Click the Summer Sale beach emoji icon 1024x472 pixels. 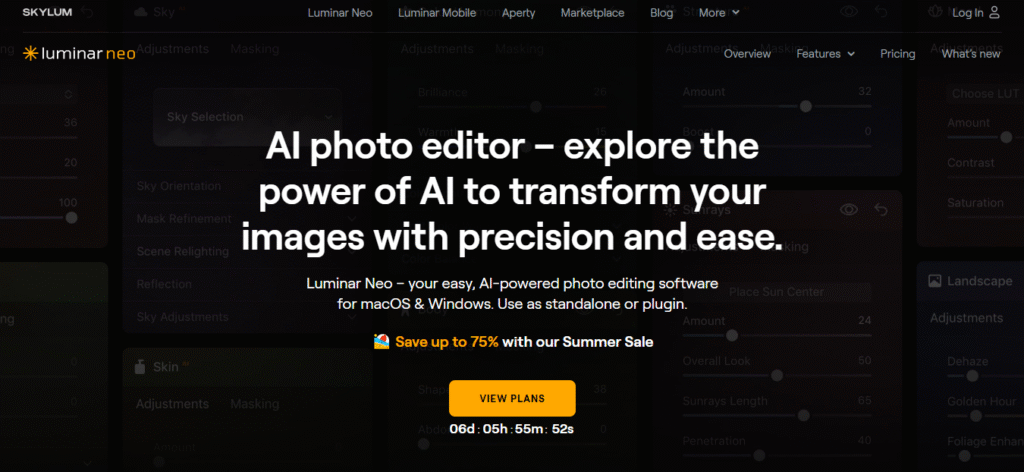pyautogui.click(x=381, y=341)
